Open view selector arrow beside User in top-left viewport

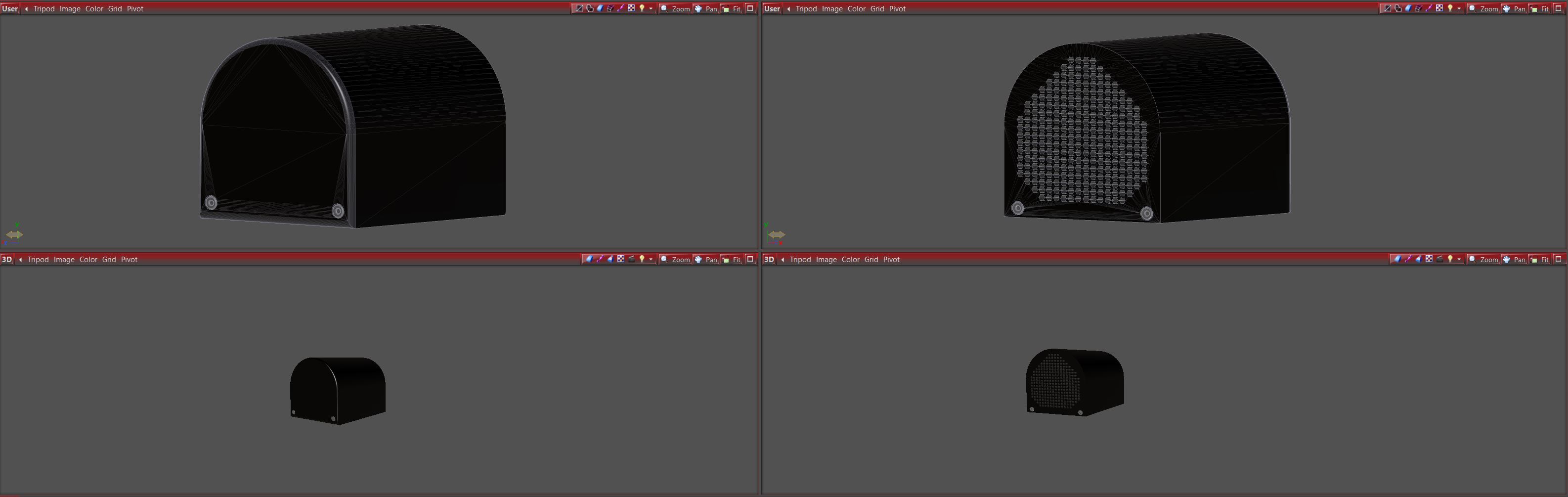[26, 8]
